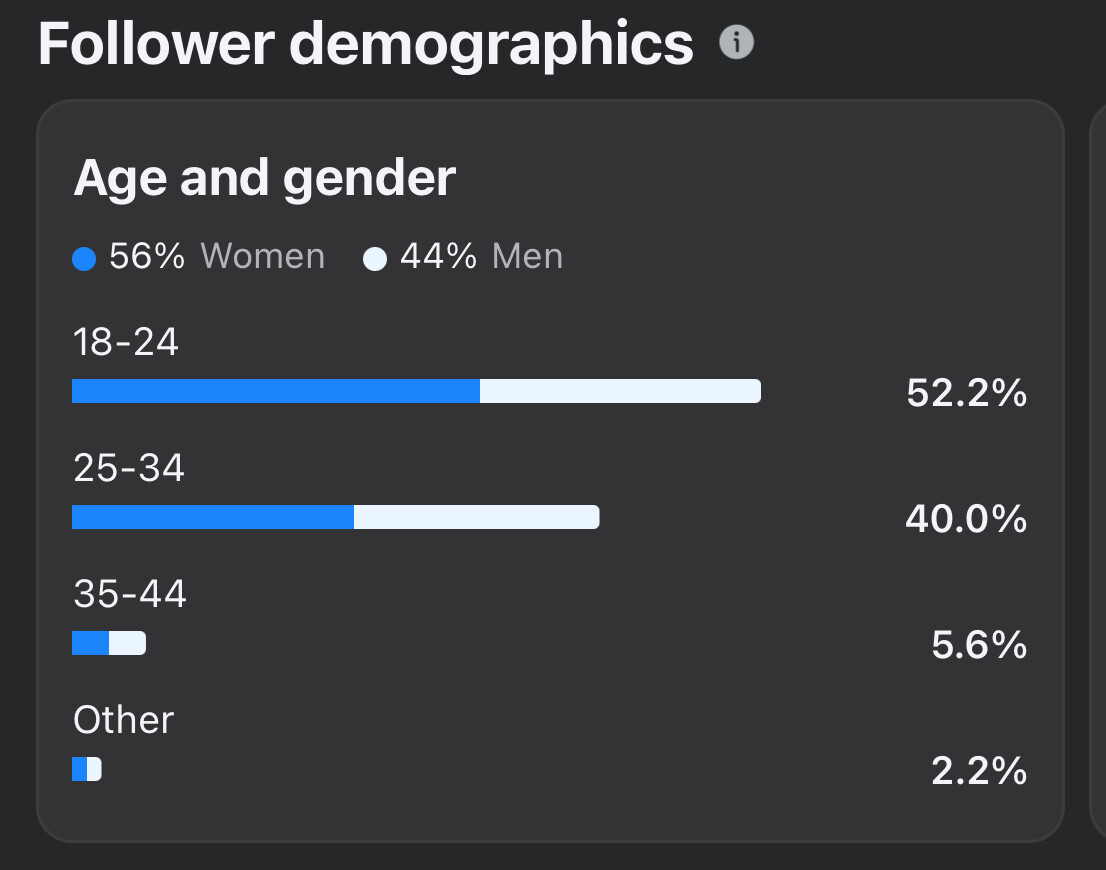Click the white men segment of 18-24 bar
This screenshot has width=1106, height=870.
coord(621,391)
